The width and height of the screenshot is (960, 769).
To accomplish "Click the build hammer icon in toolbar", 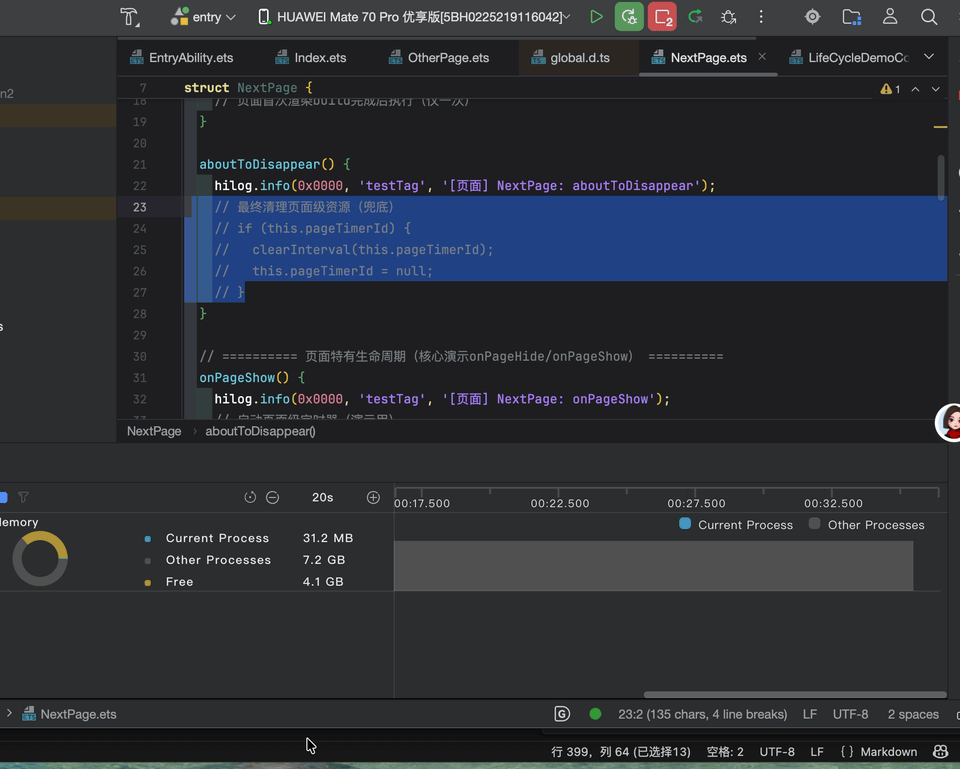I will pos(129,17).
